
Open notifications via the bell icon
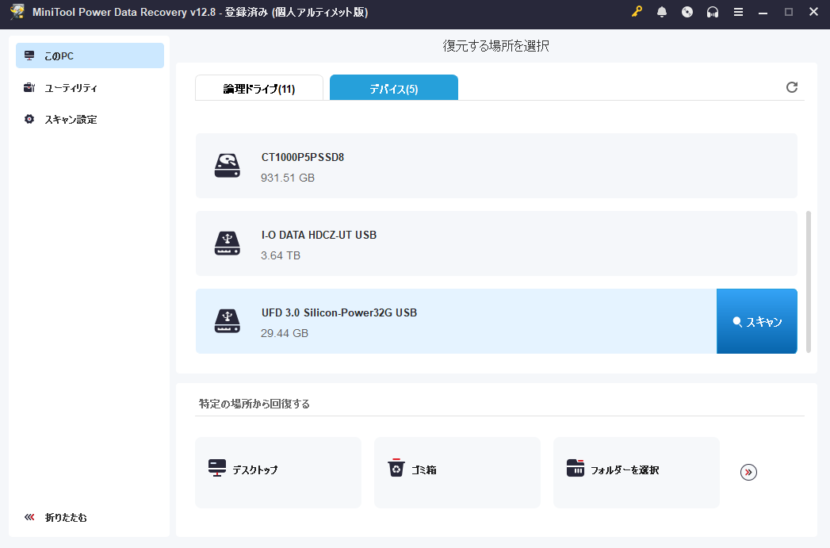[662, 12]
